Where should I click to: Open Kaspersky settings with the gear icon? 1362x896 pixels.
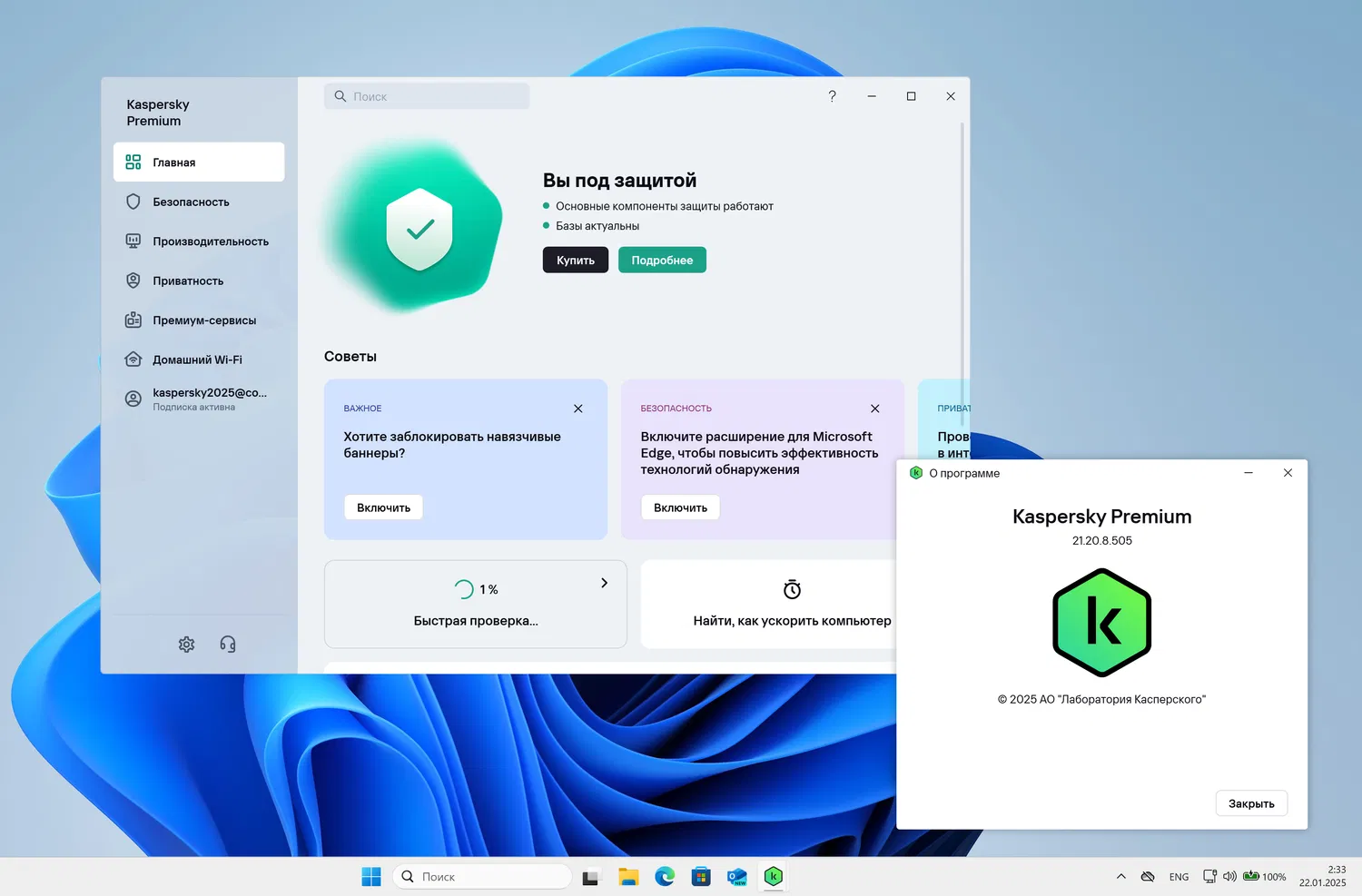tap(186, 644)
